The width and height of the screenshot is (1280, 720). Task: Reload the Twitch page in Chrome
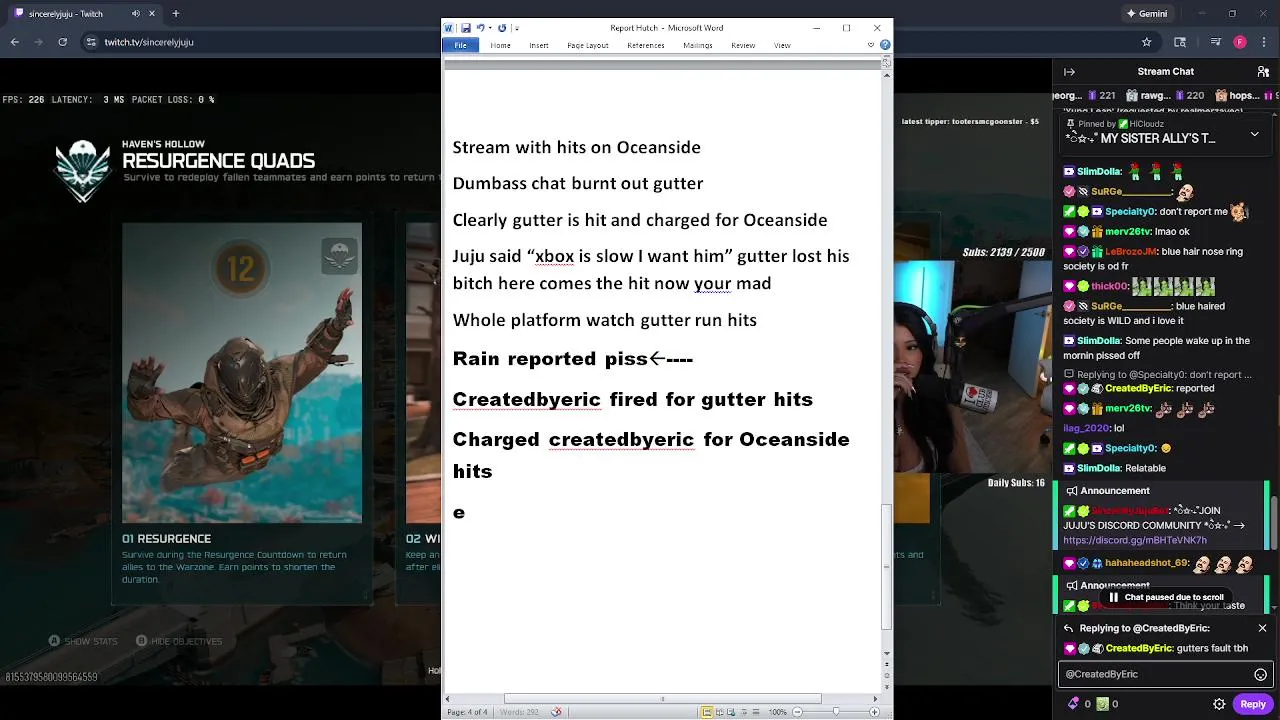(x=63, y=42)
